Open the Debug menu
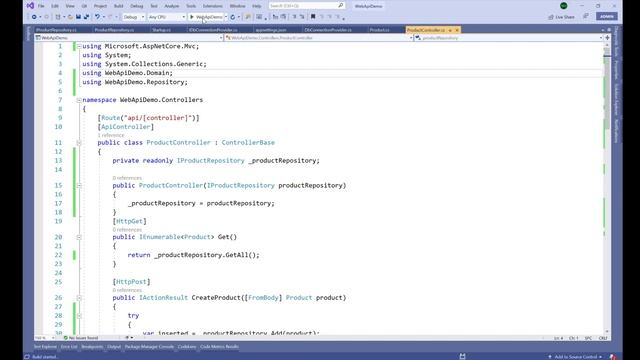The height and width of the screenshot is (360, 640). pyautogui.click(x=137, y=6)
